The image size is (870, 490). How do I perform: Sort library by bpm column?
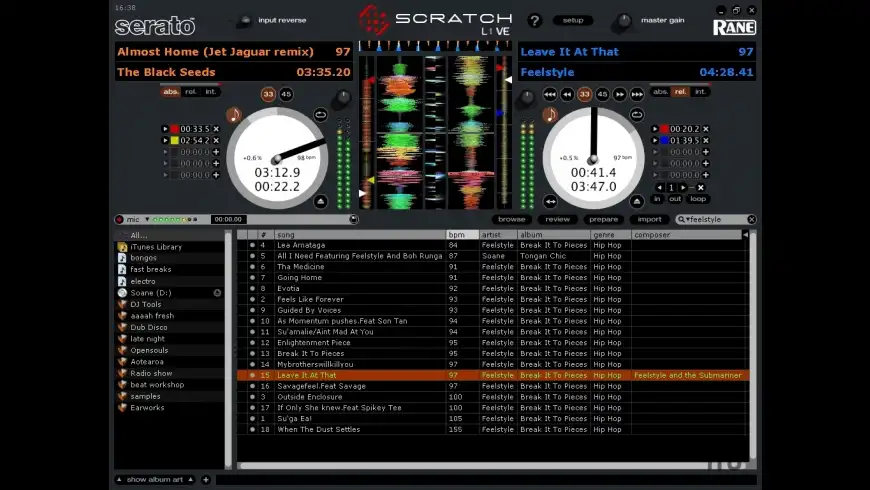point(462,235)
